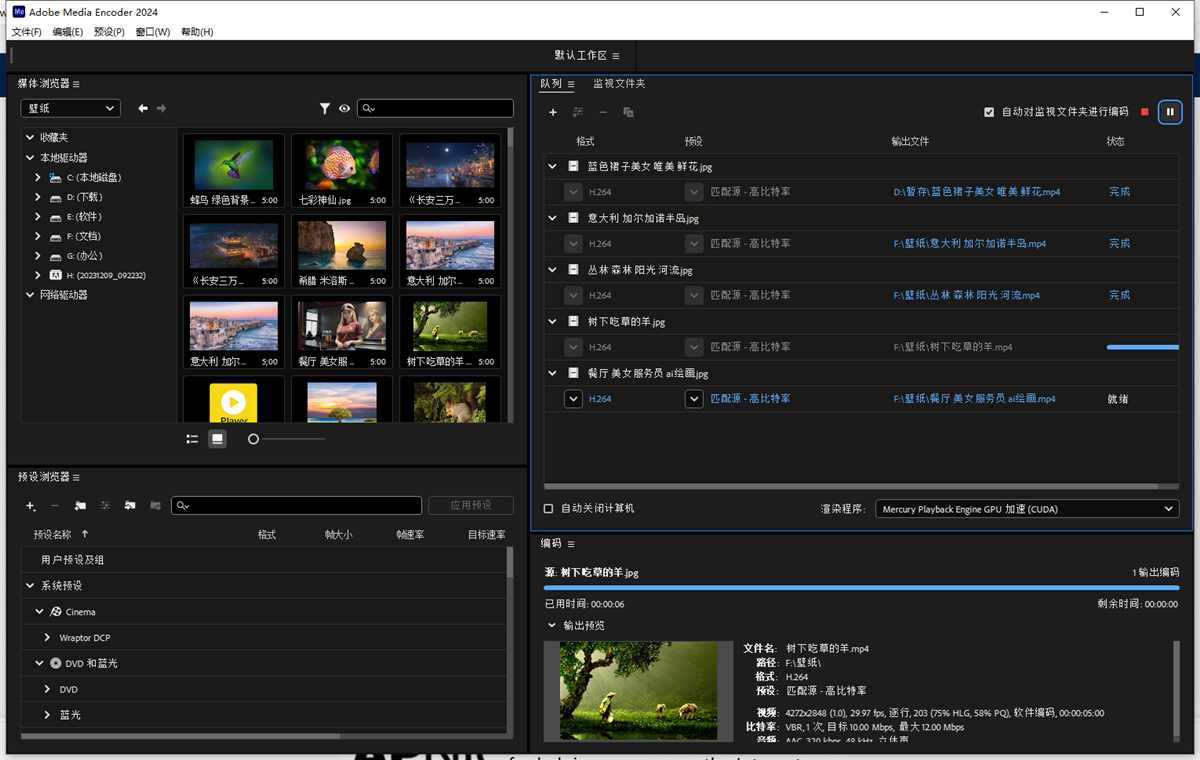Toggle the media browser eye visibility icon

click(x=344, y=108)
